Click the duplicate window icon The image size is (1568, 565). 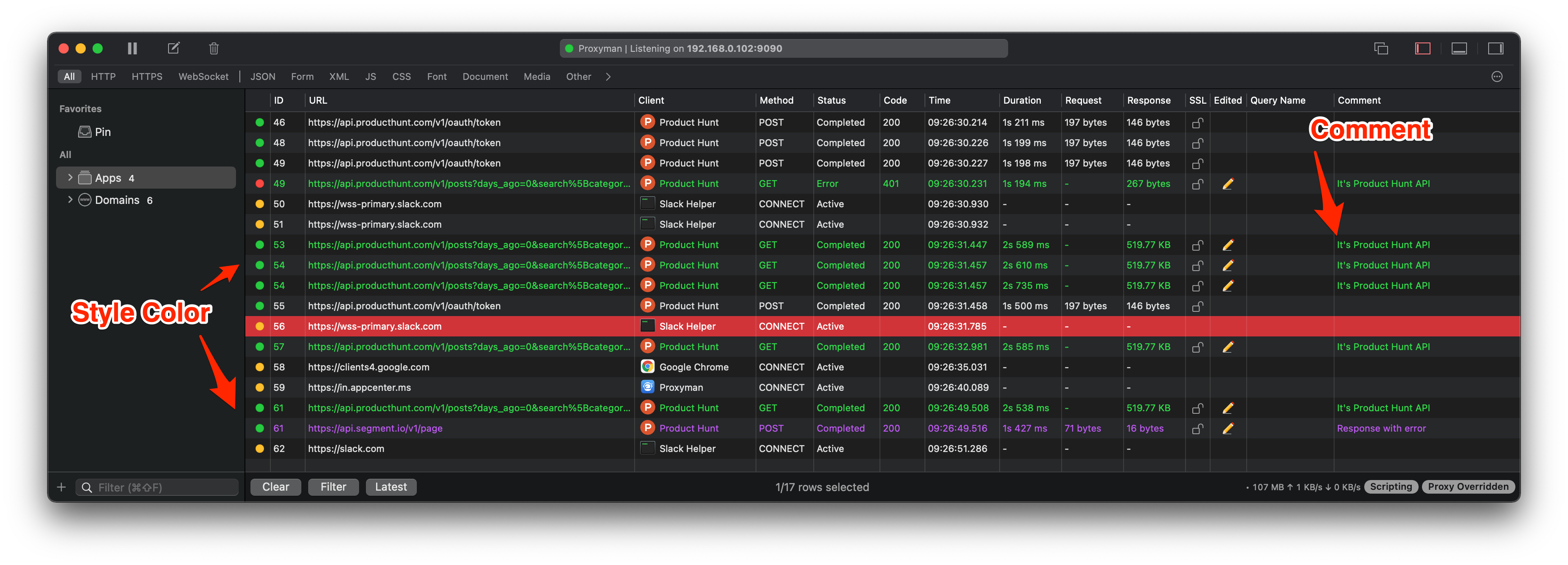(1380, 48)
